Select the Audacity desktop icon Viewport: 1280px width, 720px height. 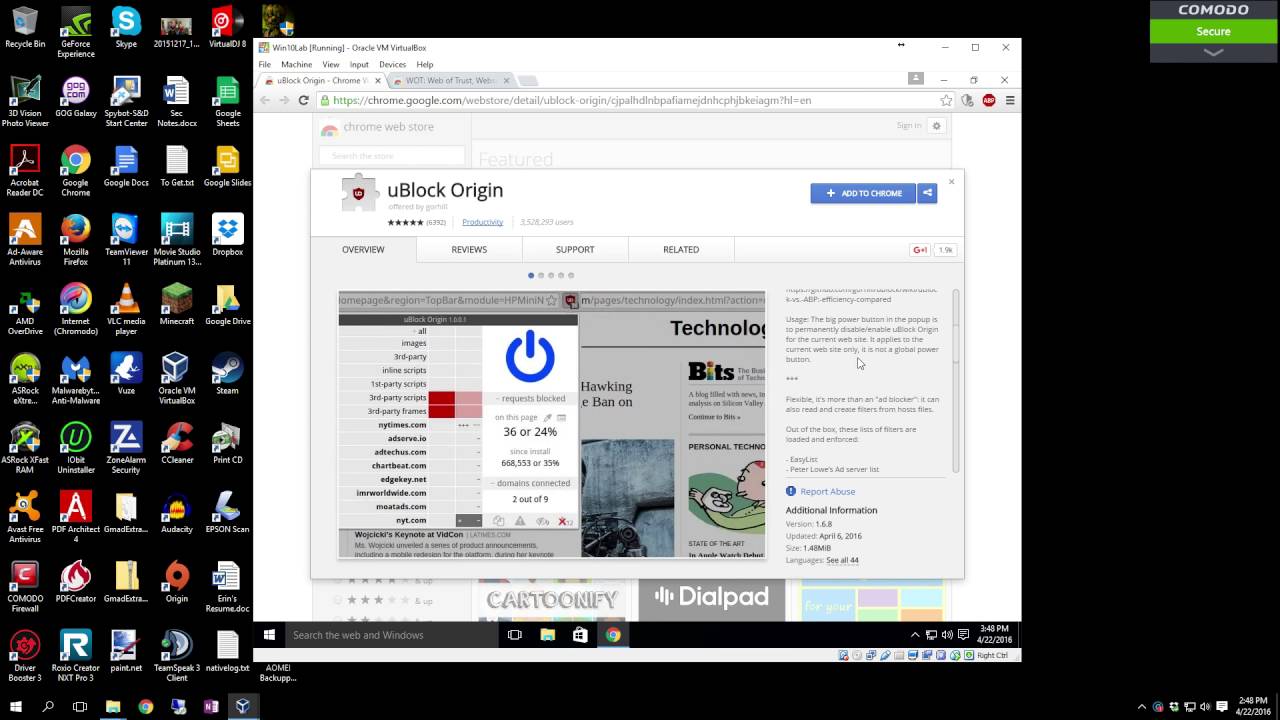tap(176, 511)
